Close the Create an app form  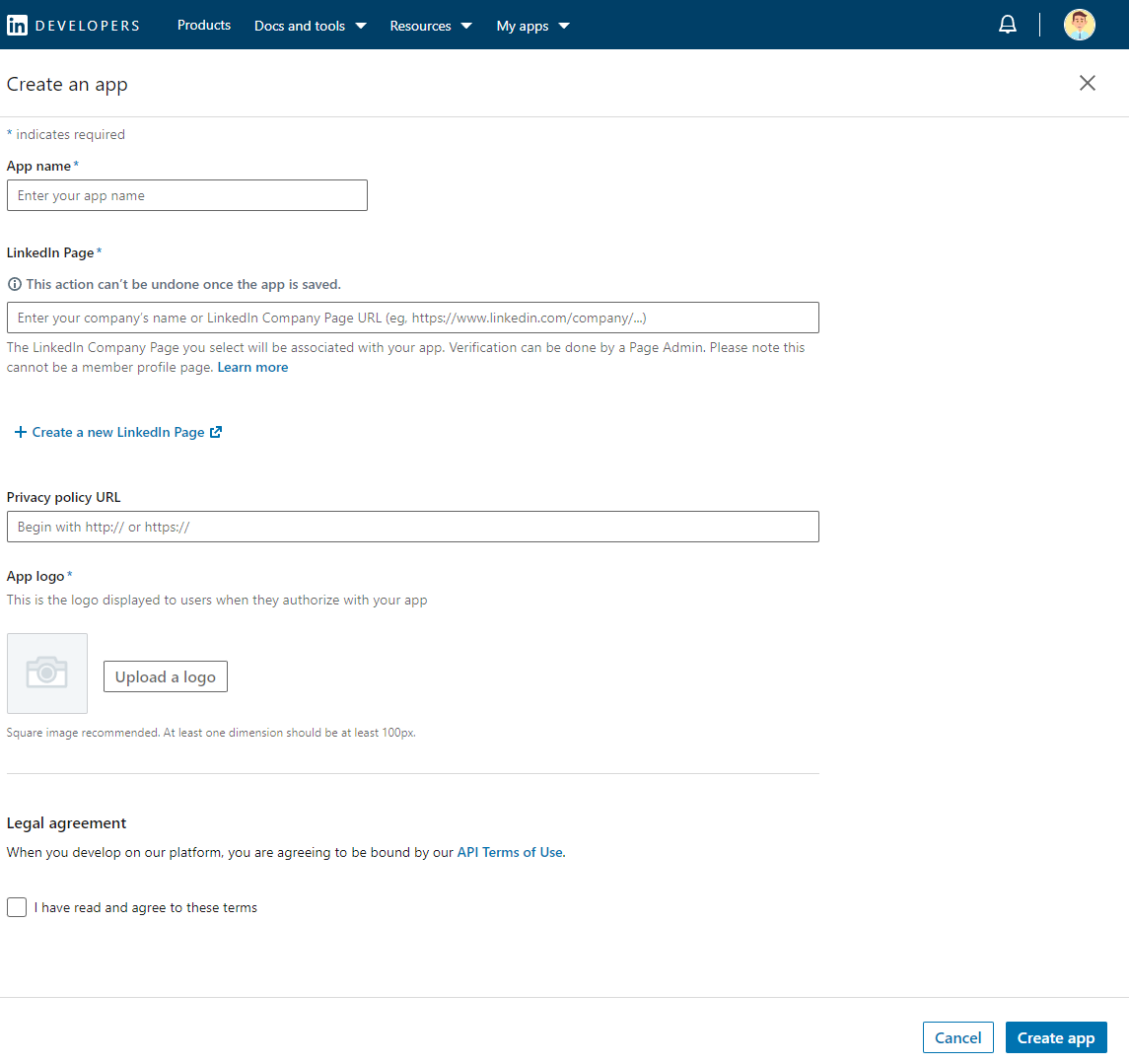[x=1087, y=83]
